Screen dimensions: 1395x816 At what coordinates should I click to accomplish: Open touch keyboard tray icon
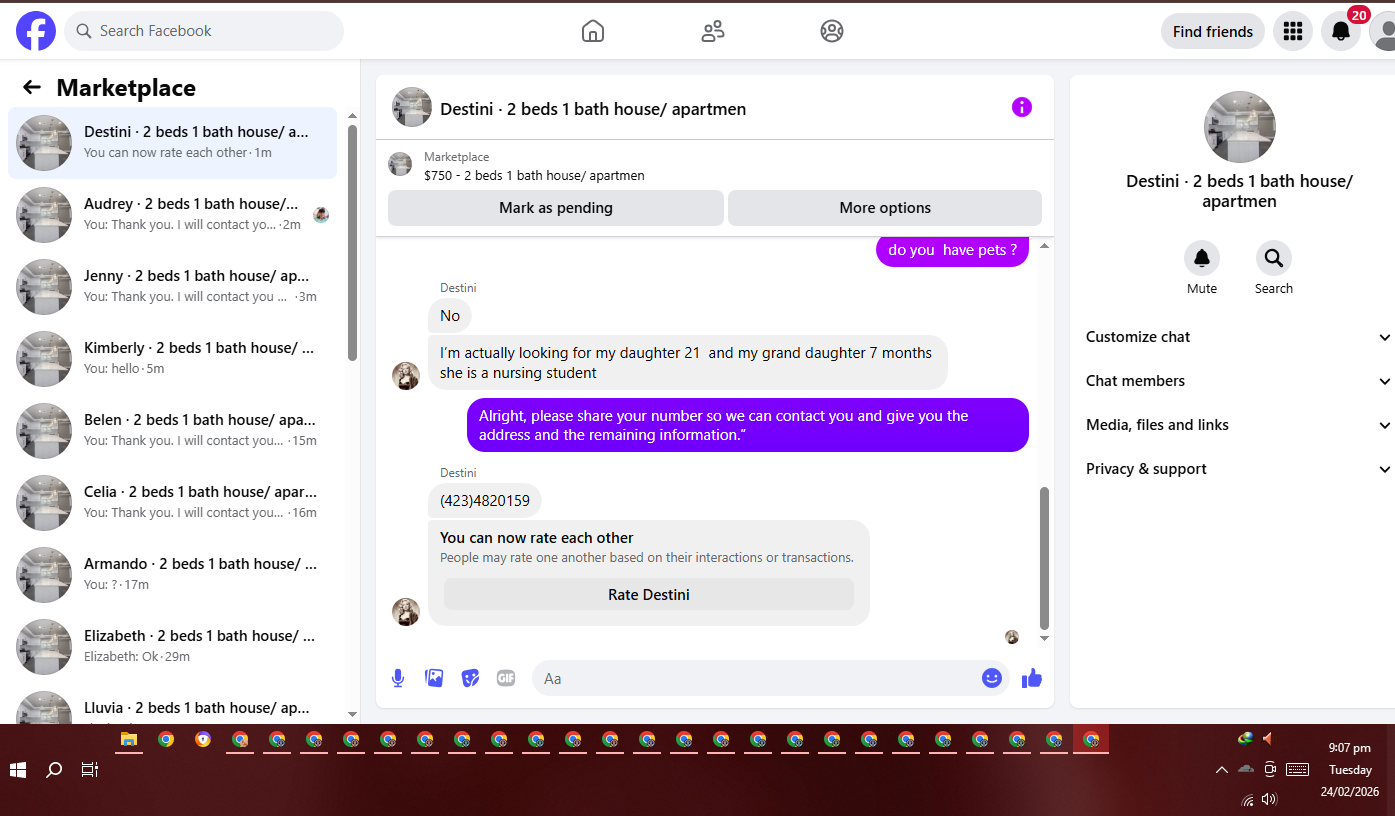coord(1298,769)
